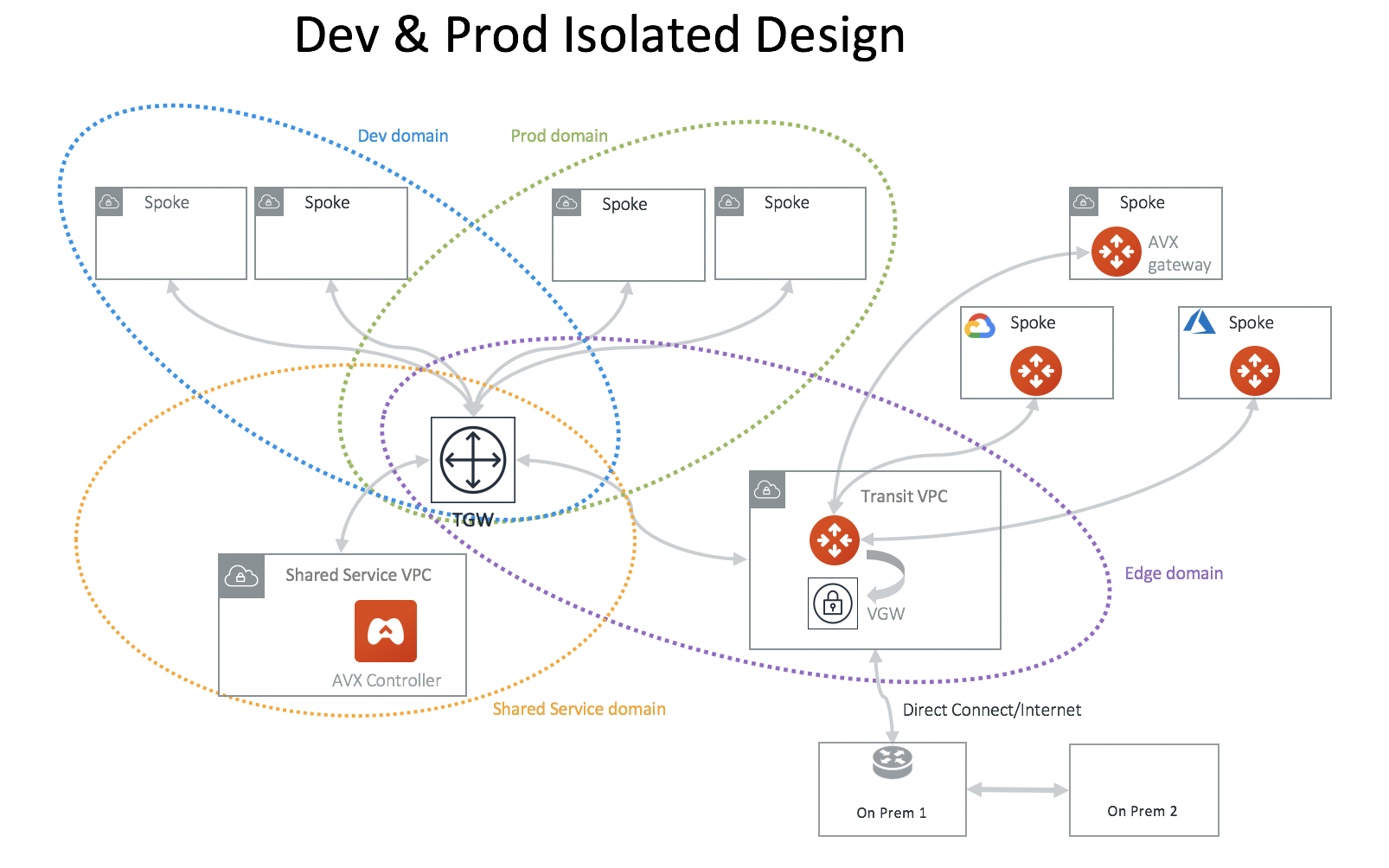Select the gateway icon in the GCP Spoke
1389x868 pixels.
(1036, 370)
